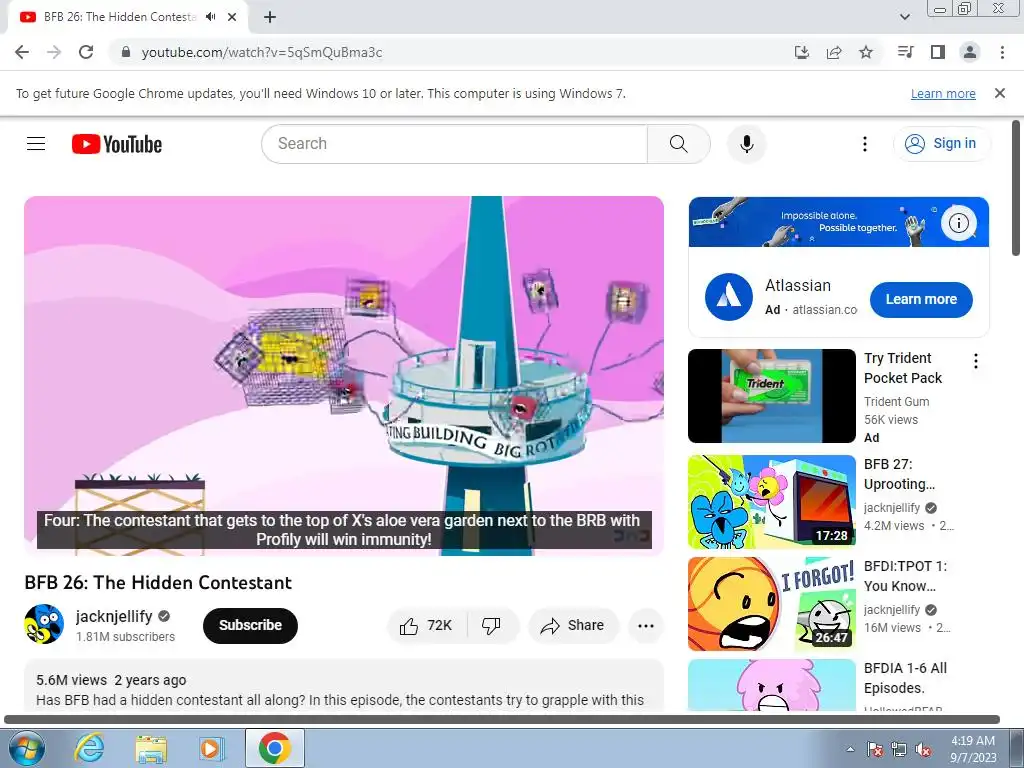Go back with the browser back arrow
The image size is (1024, 768).
(x=22, y=52)
